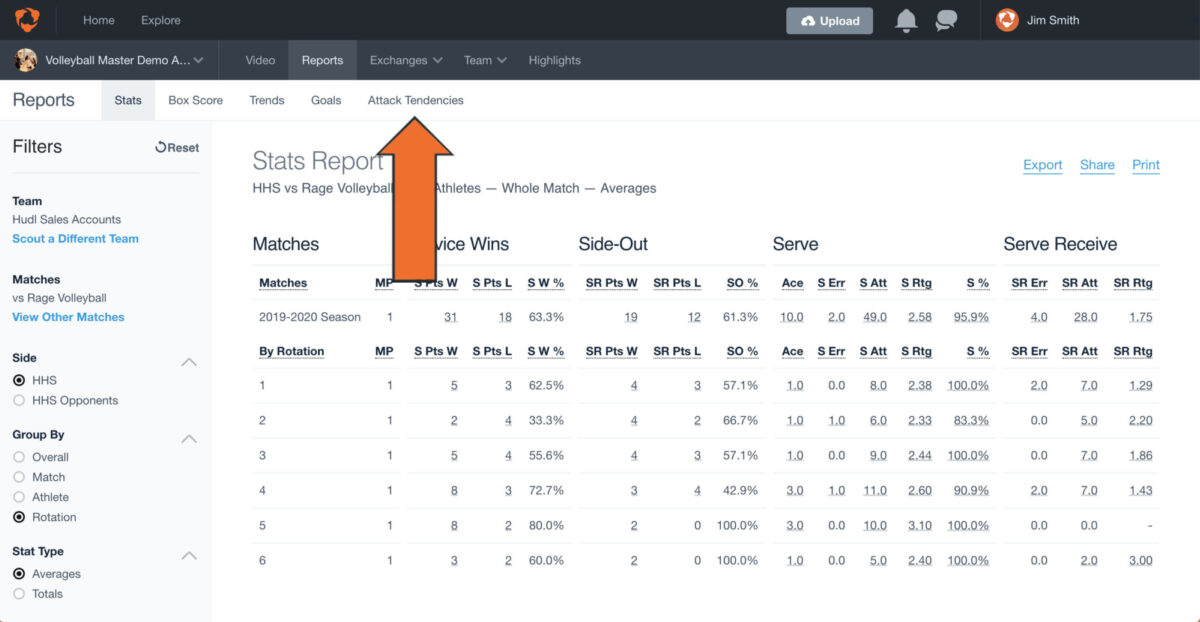Open the Attack Tendencies report
The width and height of the screenshot is (1200, 622).
415,100
